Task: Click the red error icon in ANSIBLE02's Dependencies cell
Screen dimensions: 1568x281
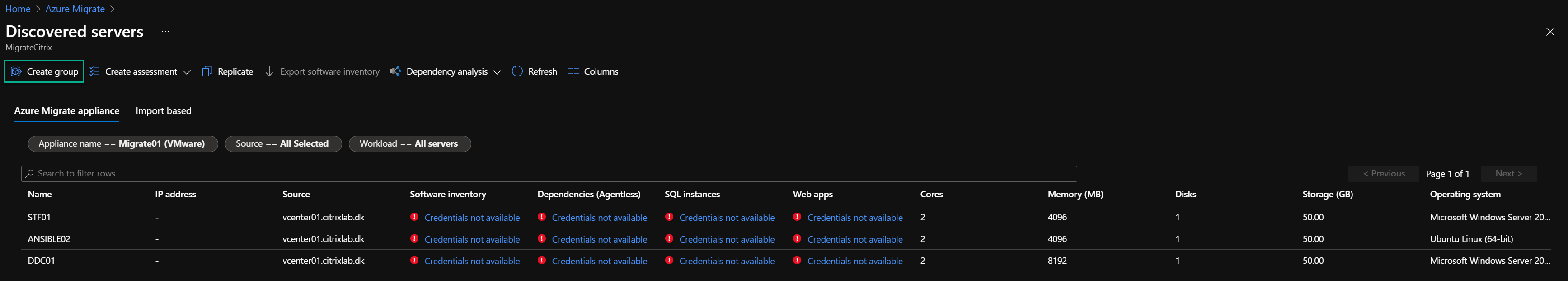Action: [x=542, y=239]
